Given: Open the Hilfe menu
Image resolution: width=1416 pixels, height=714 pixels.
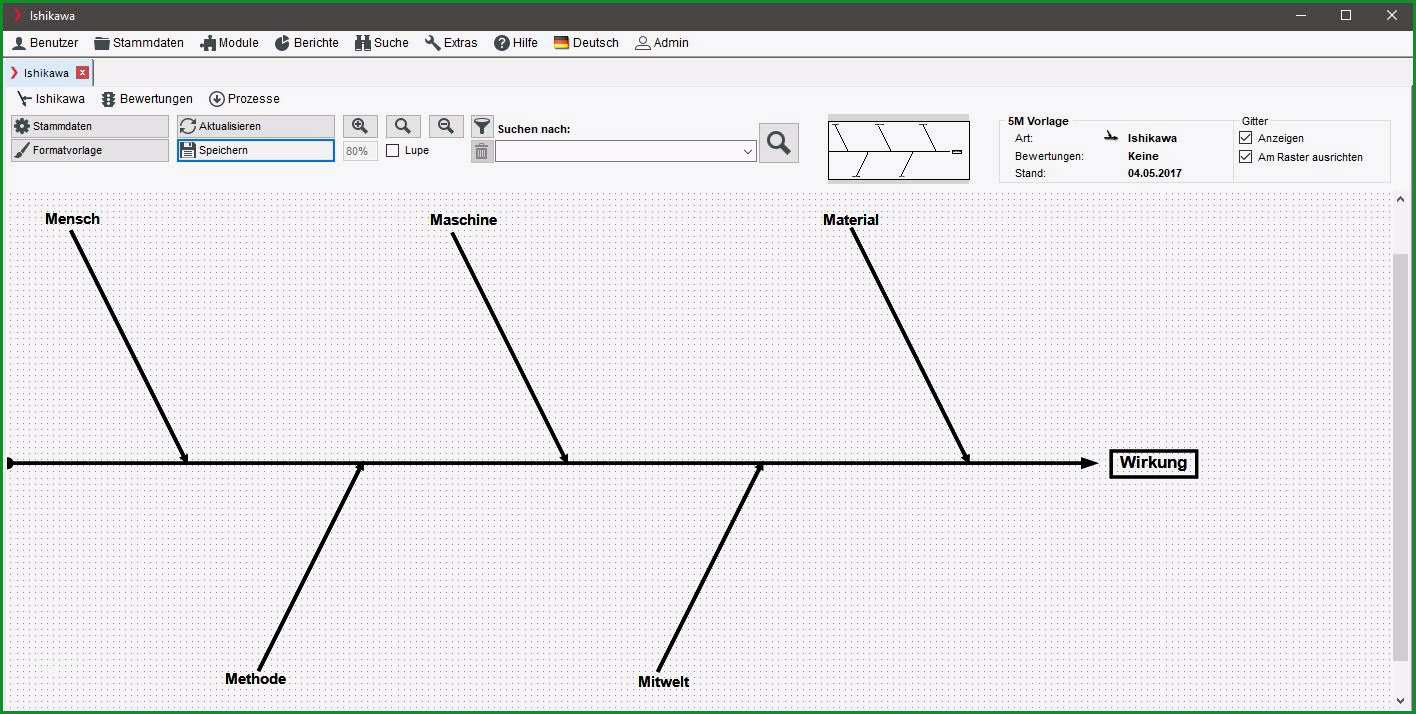Looking at the screenshot, I should (x=516, y=43).
